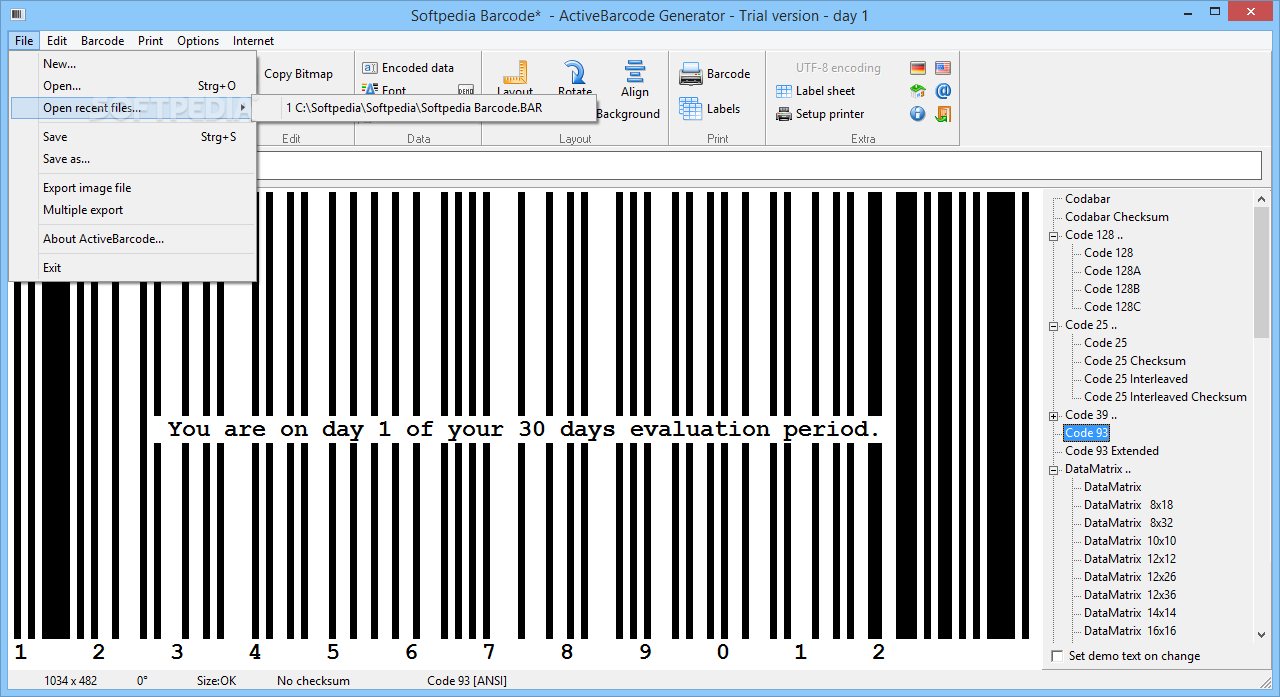Open the Options menu
The height and width of the screenshot is (697, 1280).
[198, 41]
